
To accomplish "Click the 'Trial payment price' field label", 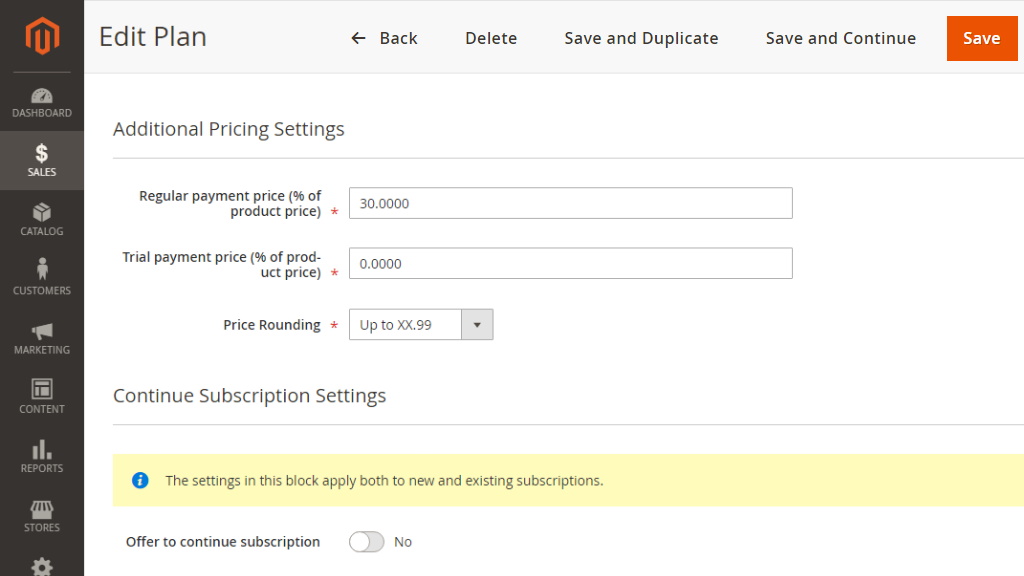I will click(221, 264).
